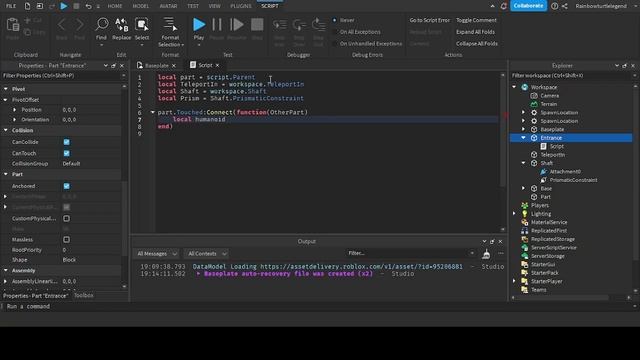The image size is (640, 360).
Task: Collapse the Assembly properties section
Action: point(6,271)
